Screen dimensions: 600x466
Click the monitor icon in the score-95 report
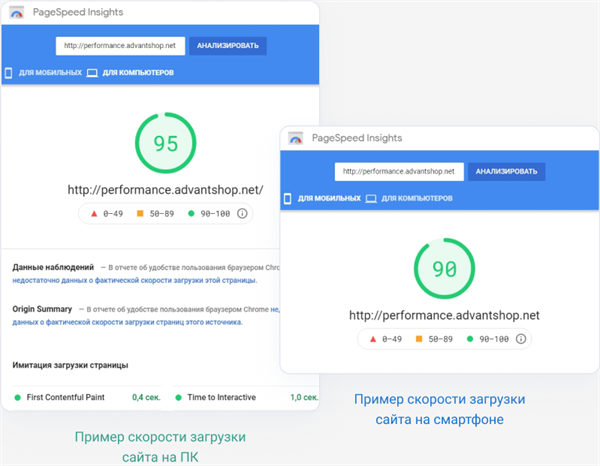tap(92, 73)
